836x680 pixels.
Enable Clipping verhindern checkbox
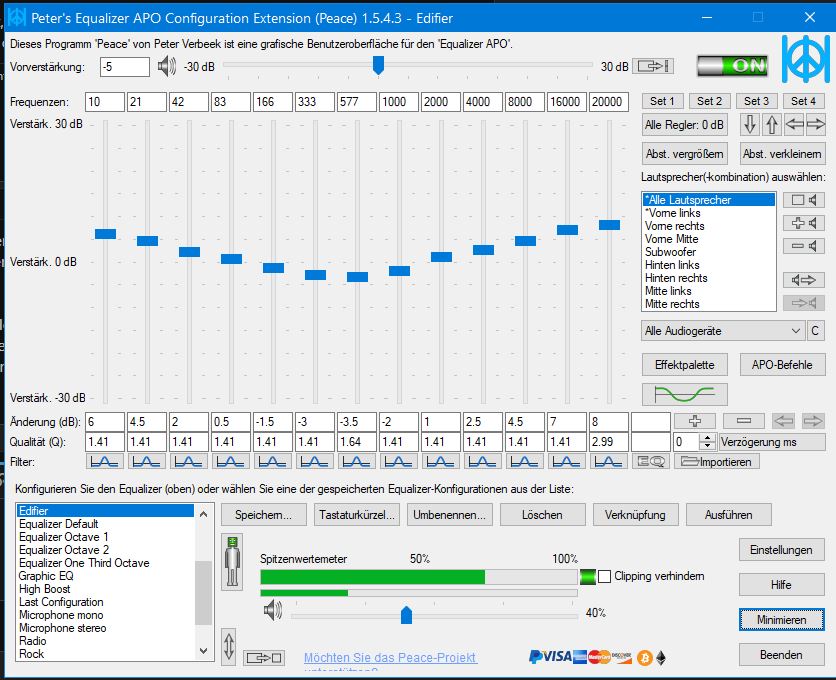(604, 577)
